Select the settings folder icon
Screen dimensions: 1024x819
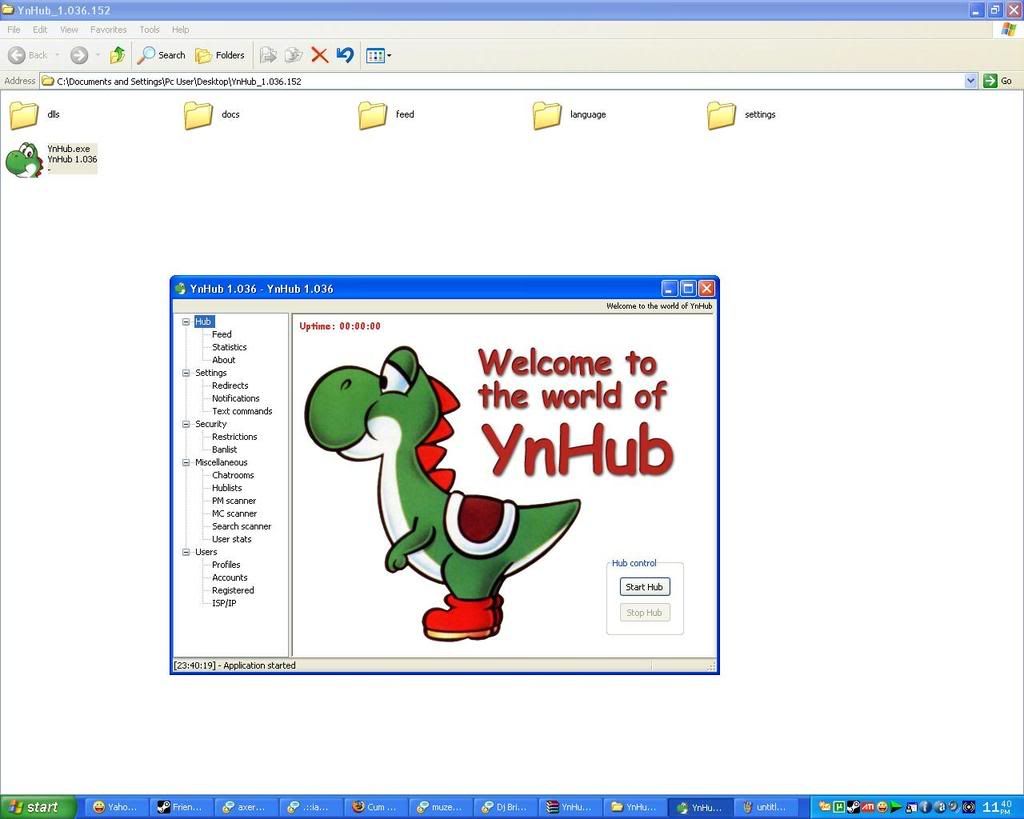(721, 115)
